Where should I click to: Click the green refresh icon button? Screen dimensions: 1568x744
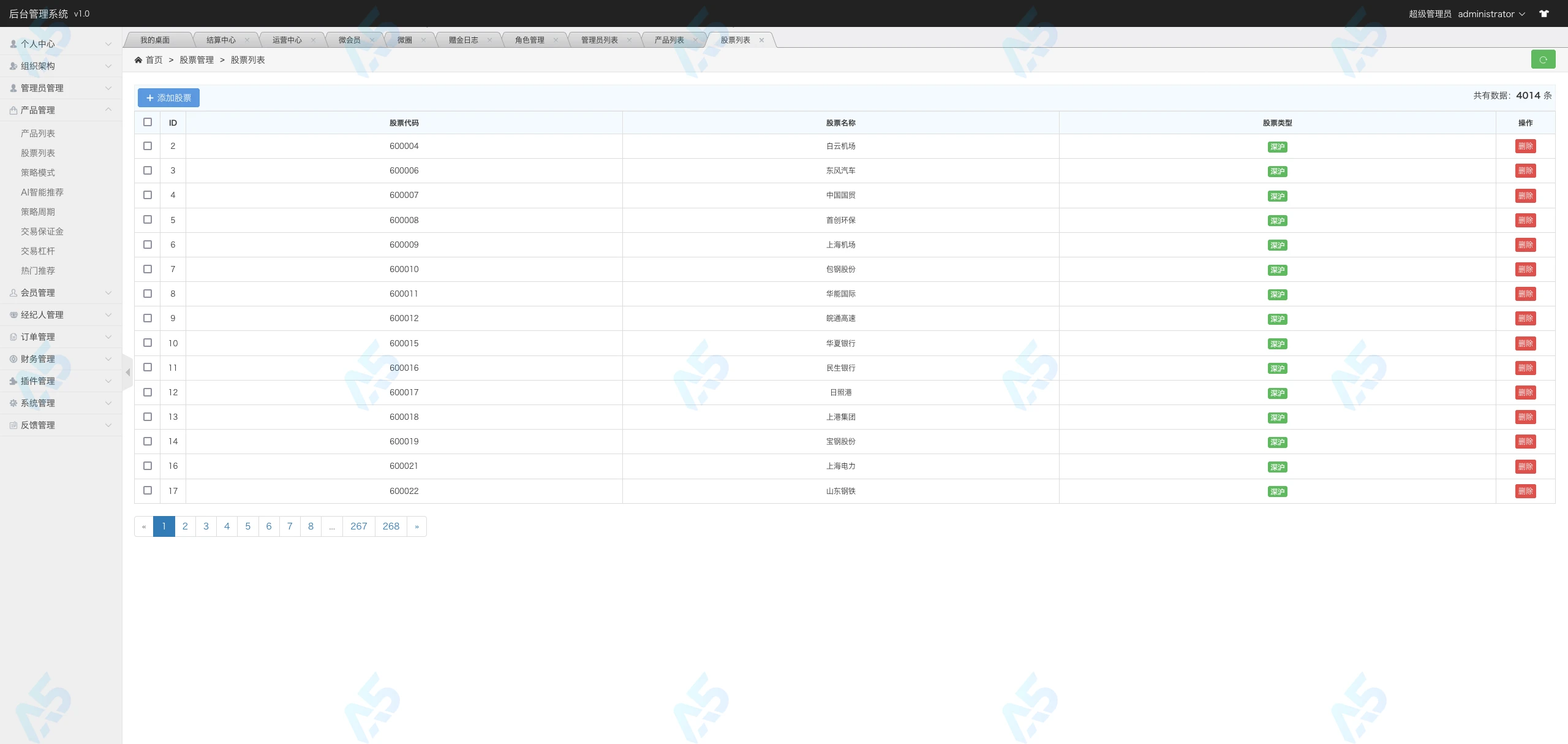pos(1543,59)
